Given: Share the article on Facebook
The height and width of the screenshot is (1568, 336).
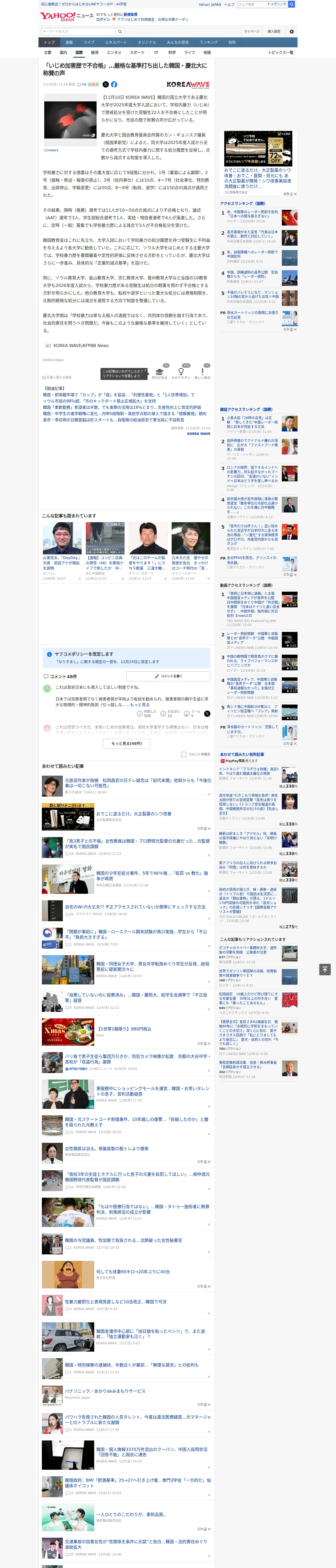Looking at the screenshot, I should (x=114, y=85).
